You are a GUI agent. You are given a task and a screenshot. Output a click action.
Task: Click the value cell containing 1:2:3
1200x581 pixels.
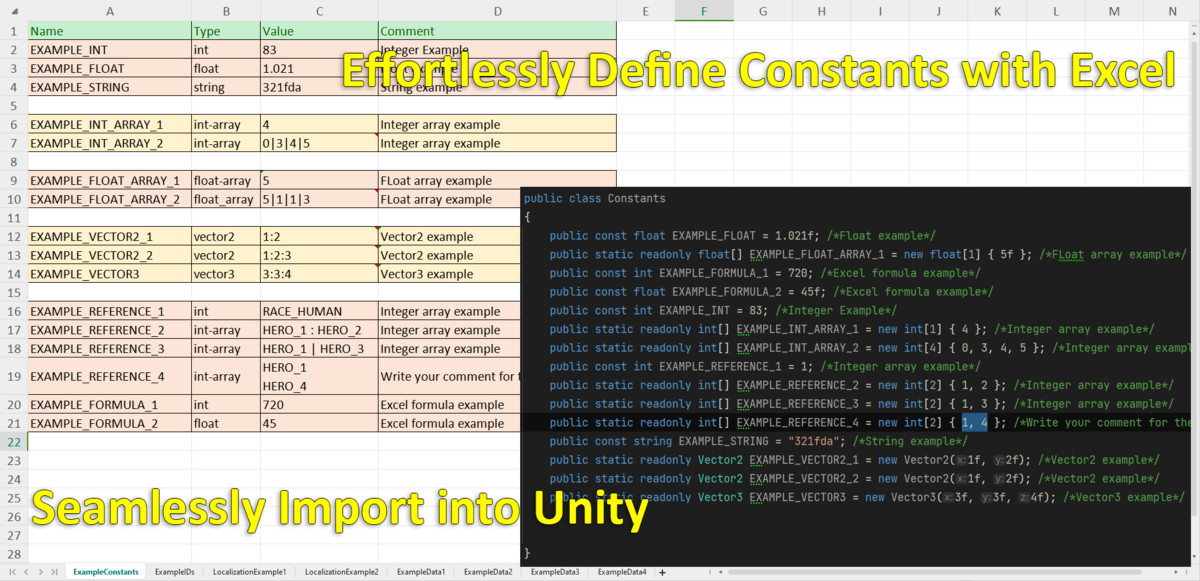[x=318, y=255]
